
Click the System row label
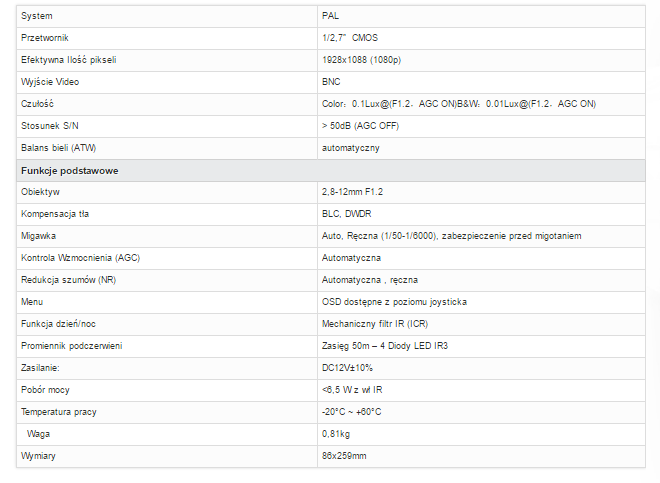point(37,16)
